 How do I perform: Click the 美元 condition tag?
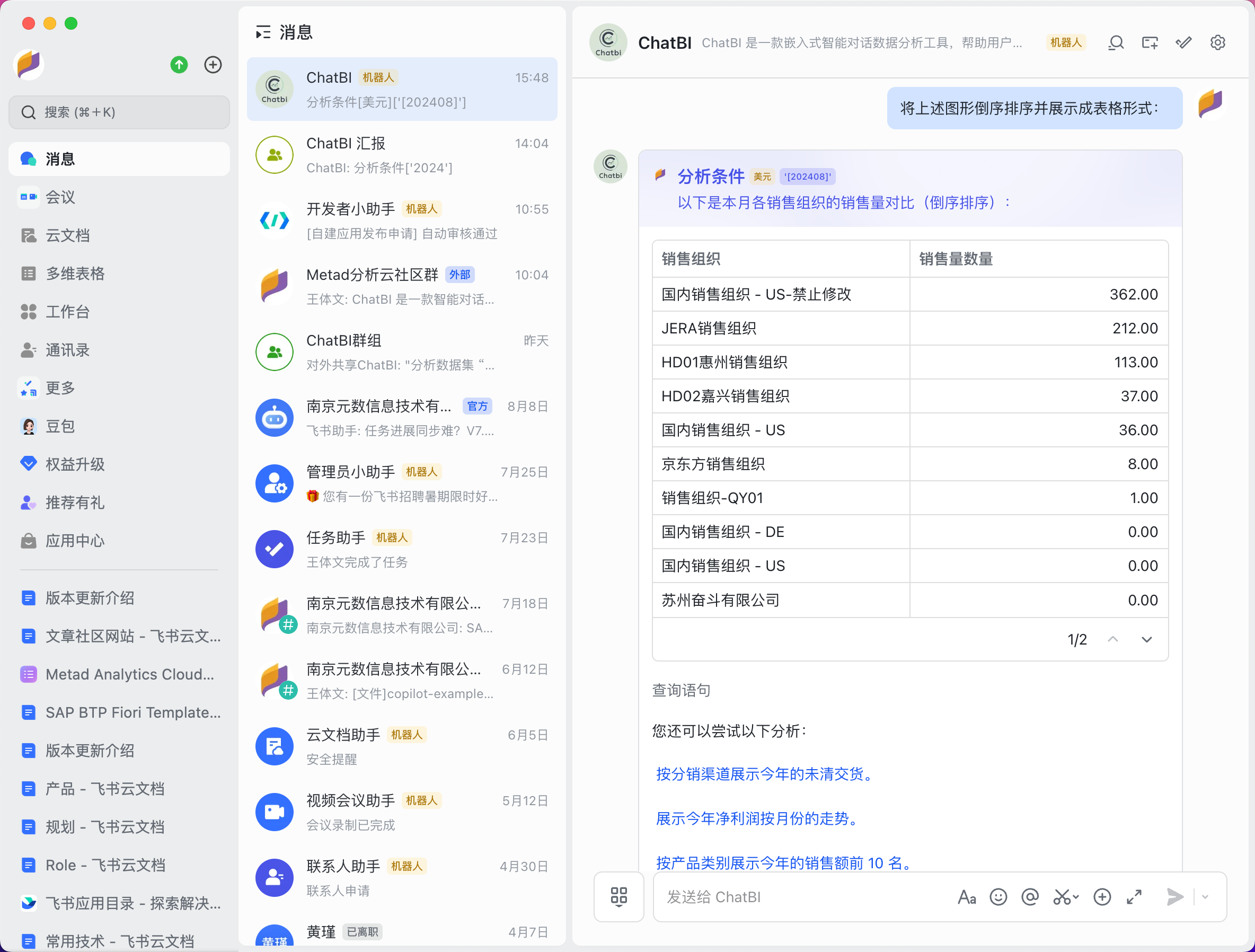point(762,177)
